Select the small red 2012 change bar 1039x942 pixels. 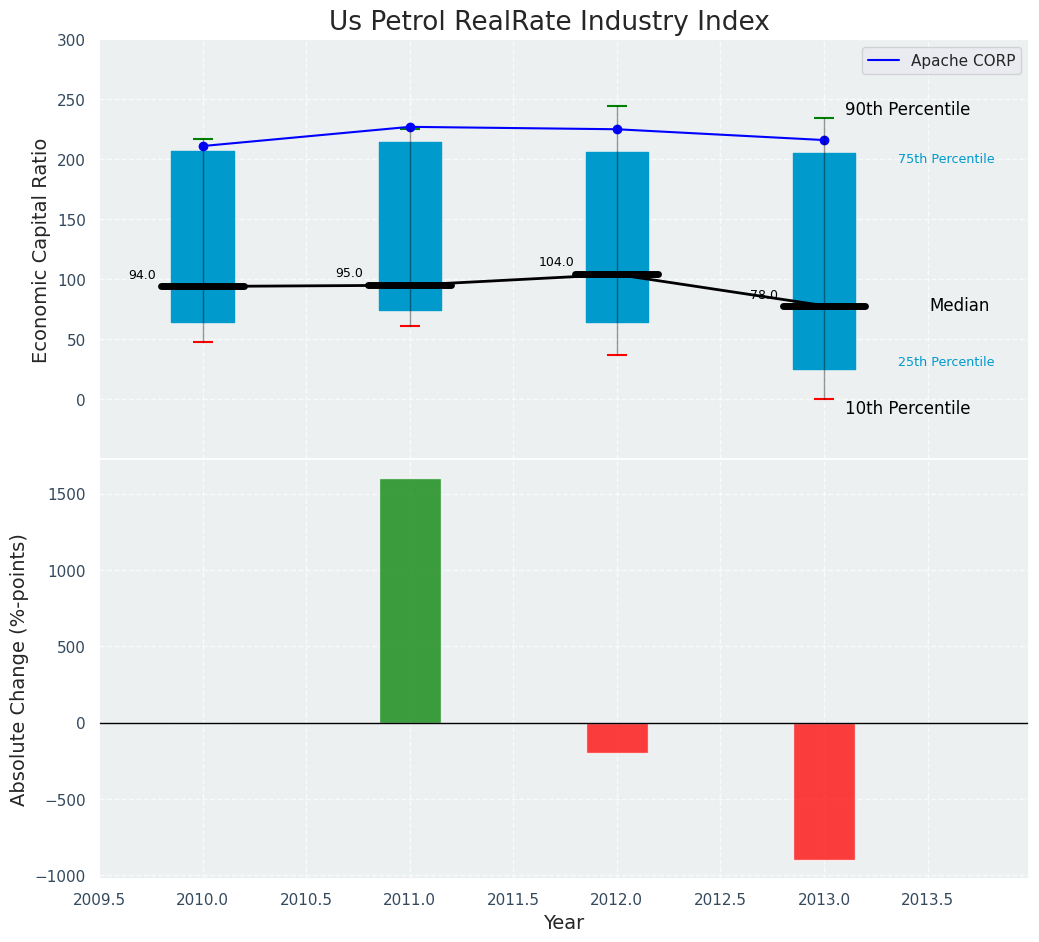tap(617, 737)
